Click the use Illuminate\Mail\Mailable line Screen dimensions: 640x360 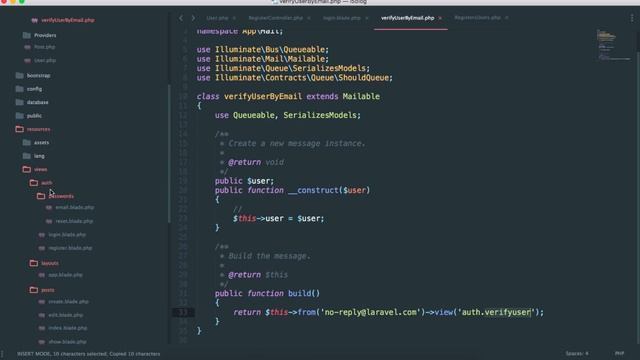coord(262,59)
